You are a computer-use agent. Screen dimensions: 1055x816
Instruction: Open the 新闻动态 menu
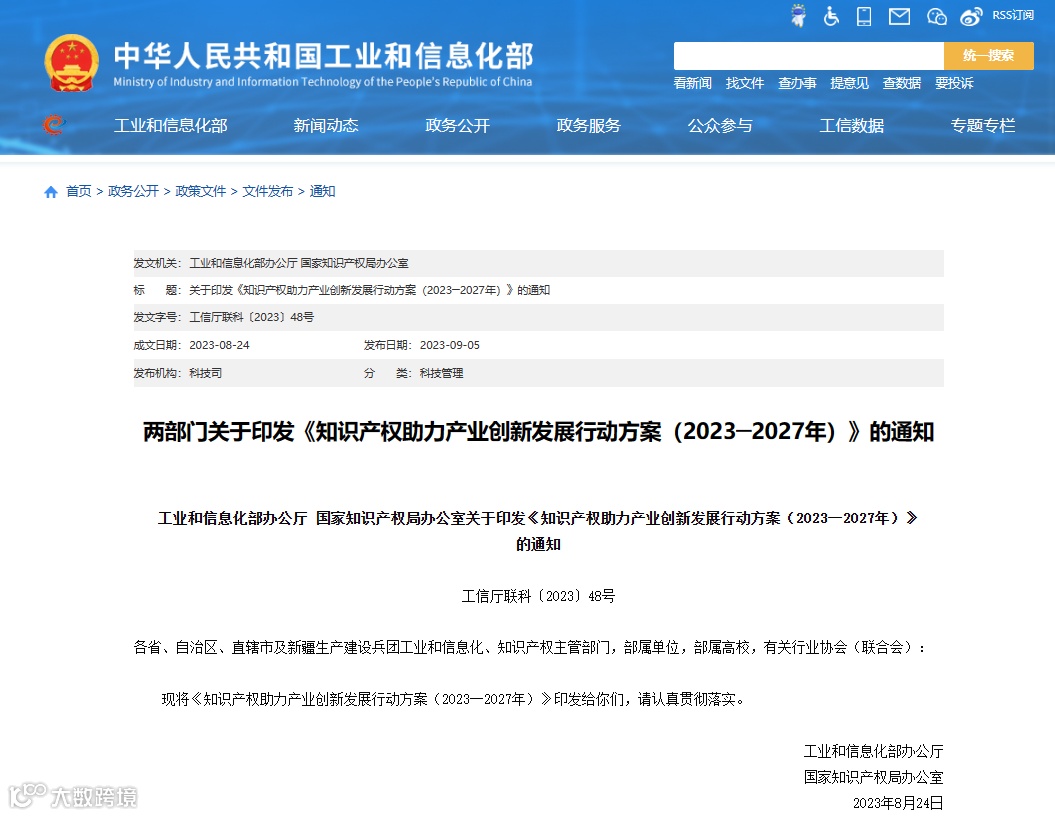[326, 126]
